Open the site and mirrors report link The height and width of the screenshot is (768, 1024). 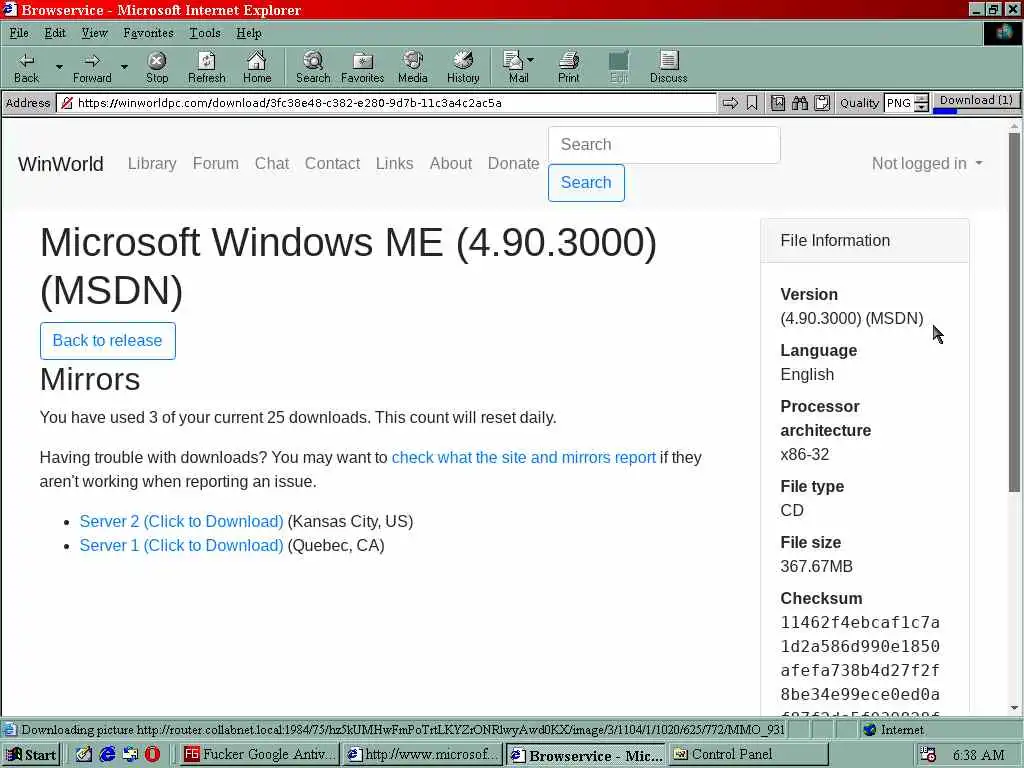pyautogui.click(x=524, y=457)
